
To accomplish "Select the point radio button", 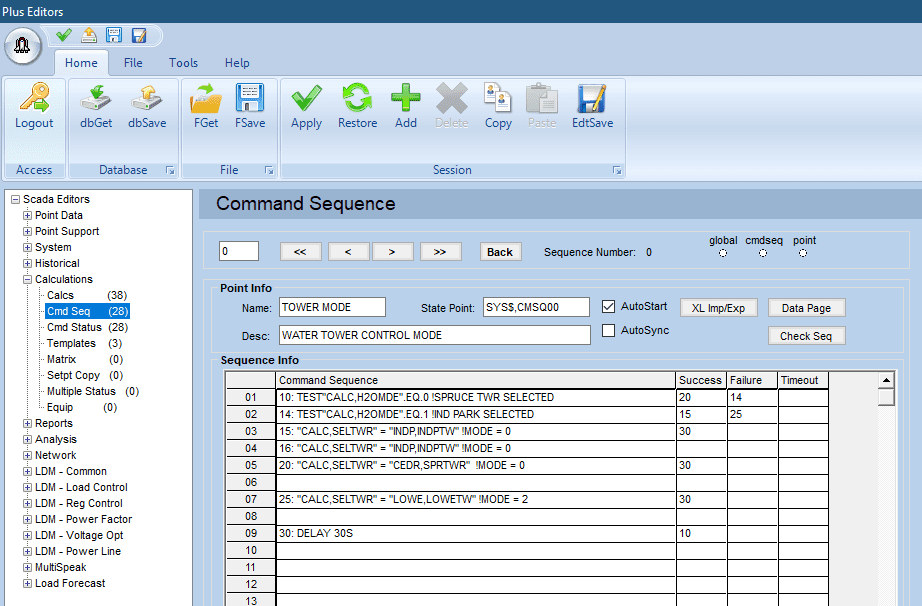I will pos(803,253).
